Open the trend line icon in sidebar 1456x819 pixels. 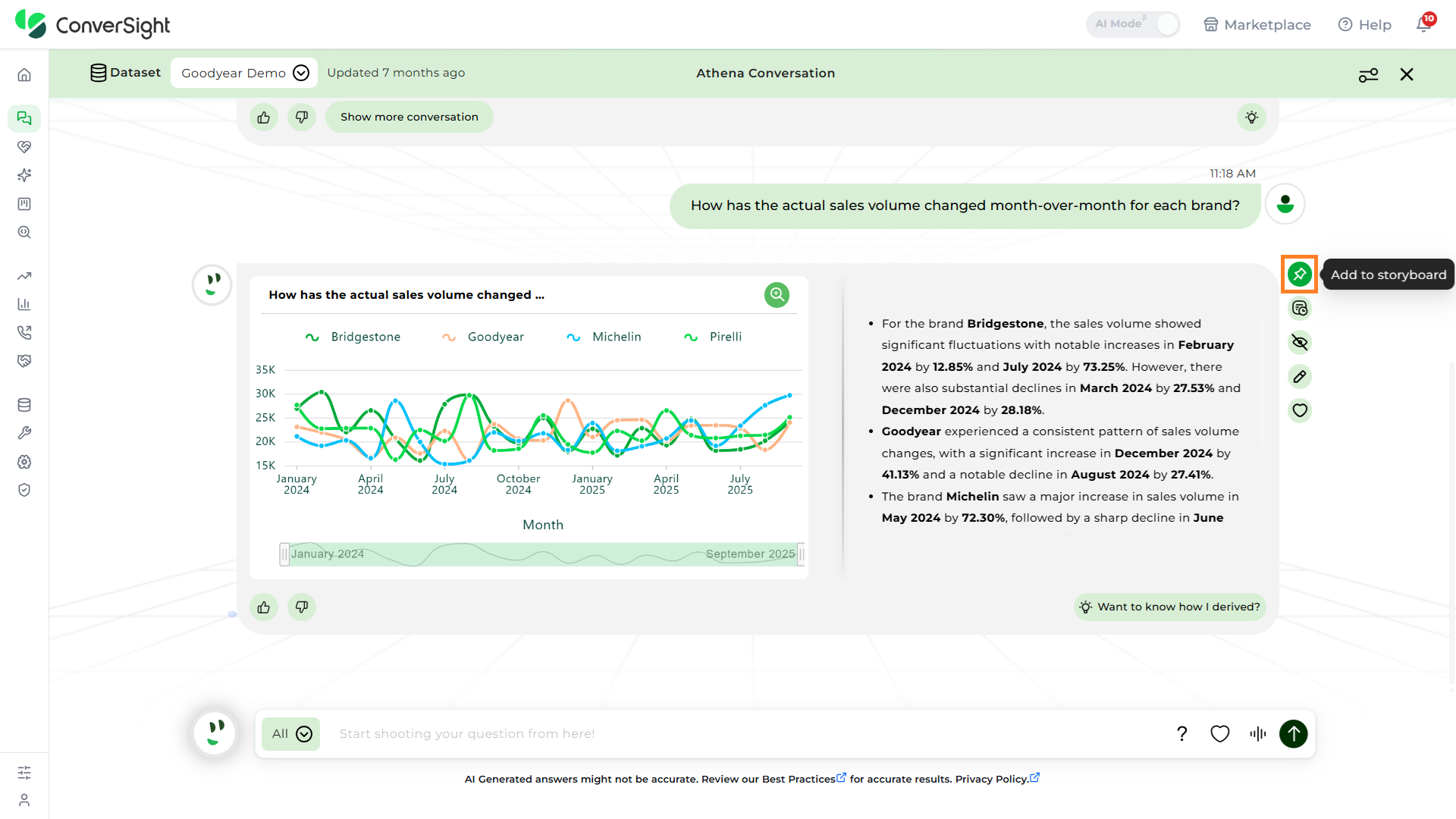coord(24,276)
